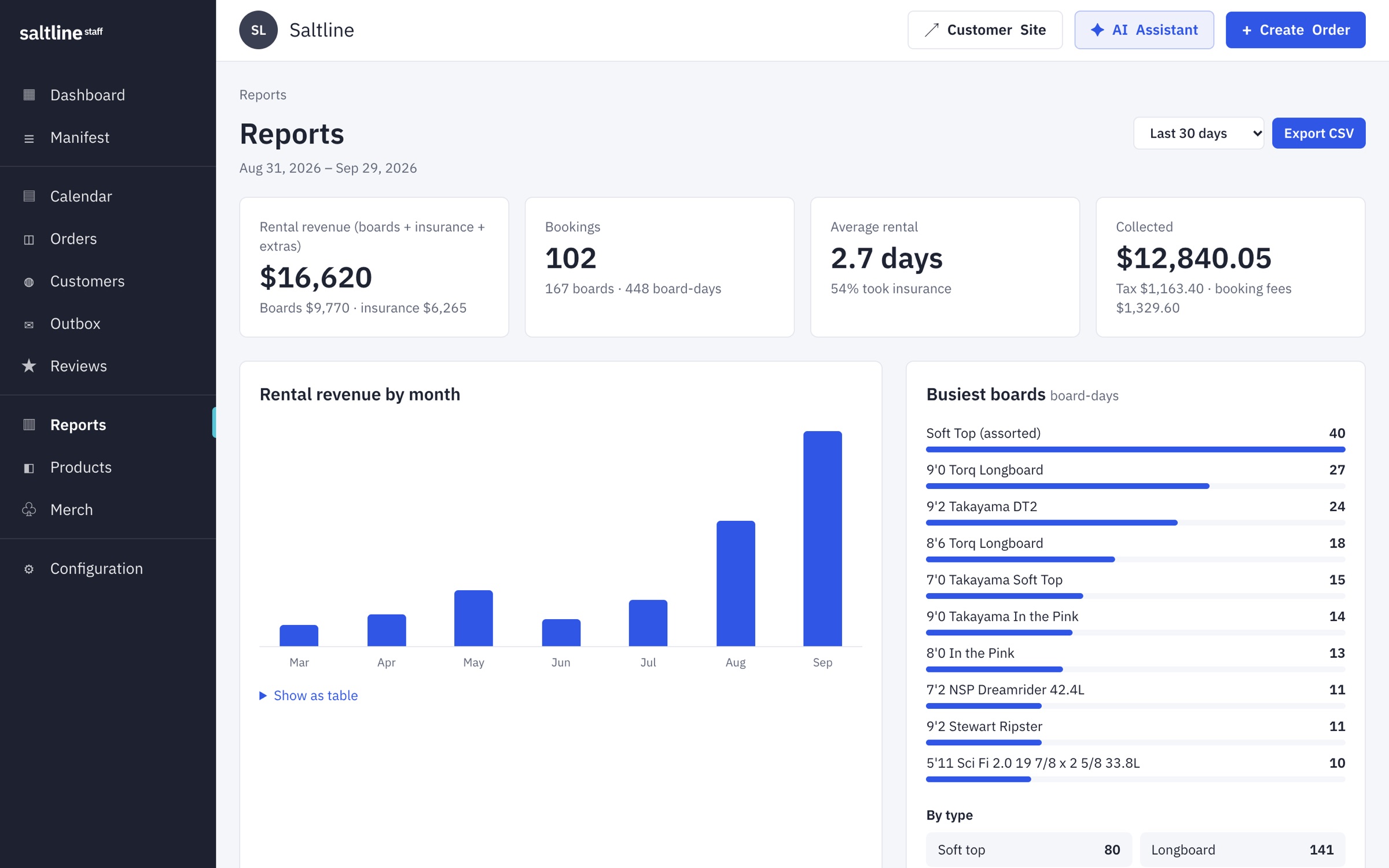Image resolution: width=1389 pixels, height=868 pixels.
Task: Click the Soft Top (assorted) progress bar
Action: point(1136,450)
